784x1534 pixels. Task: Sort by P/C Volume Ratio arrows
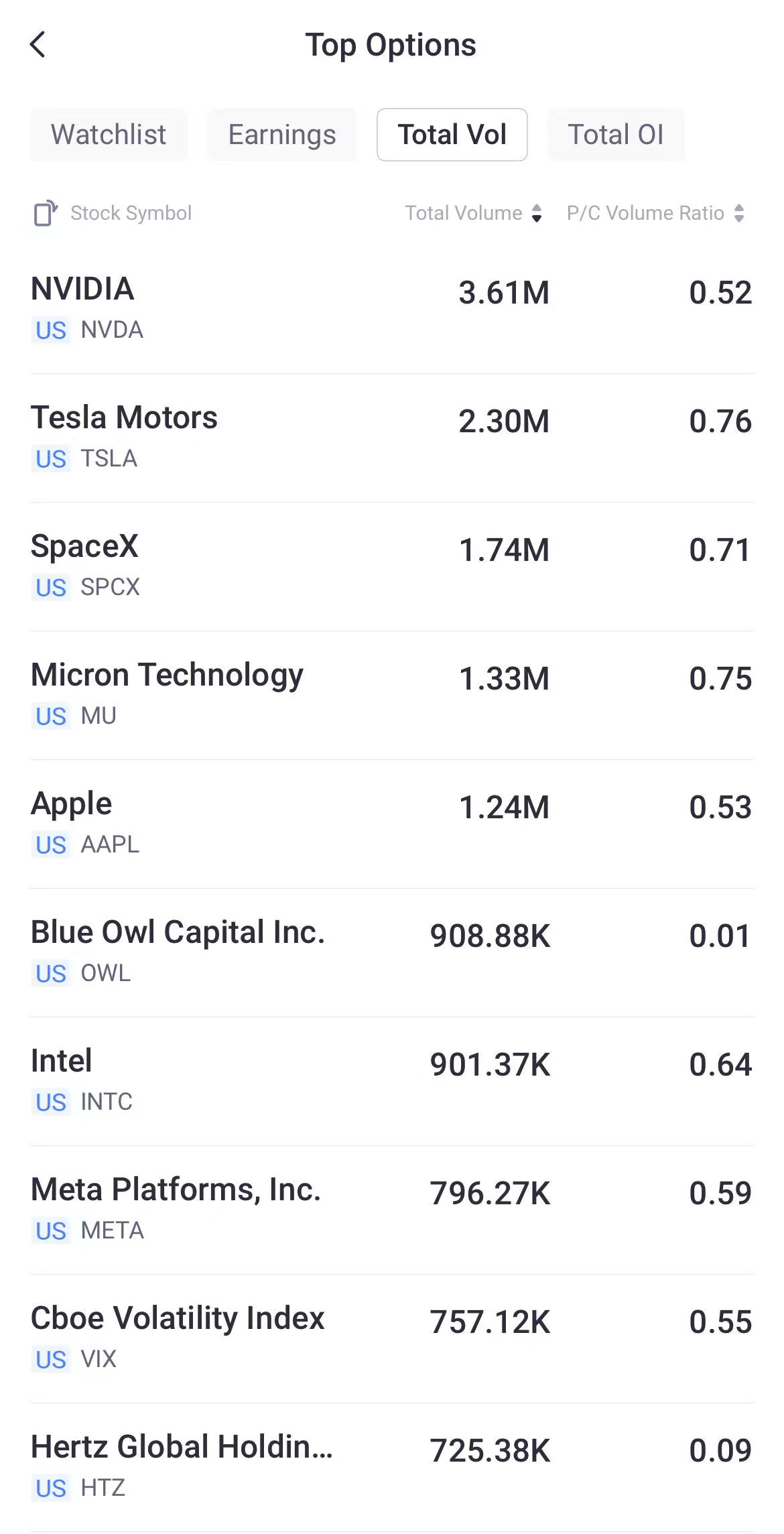point(739,213)
